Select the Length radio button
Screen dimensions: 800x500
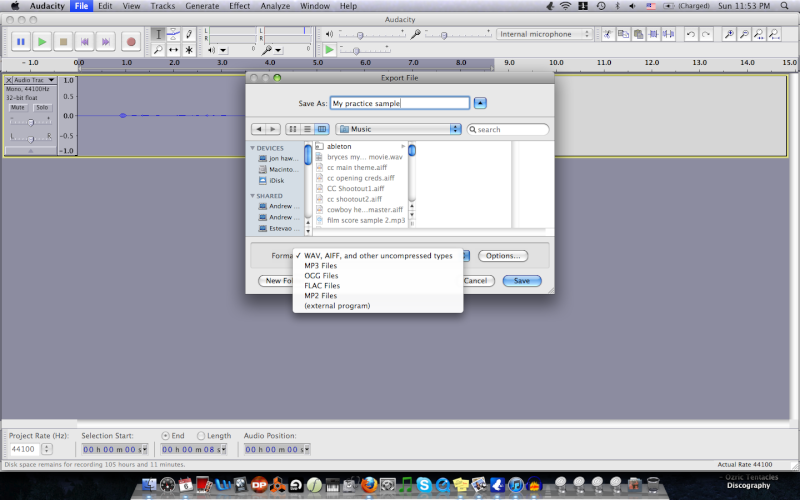click(x=201, y=436)
